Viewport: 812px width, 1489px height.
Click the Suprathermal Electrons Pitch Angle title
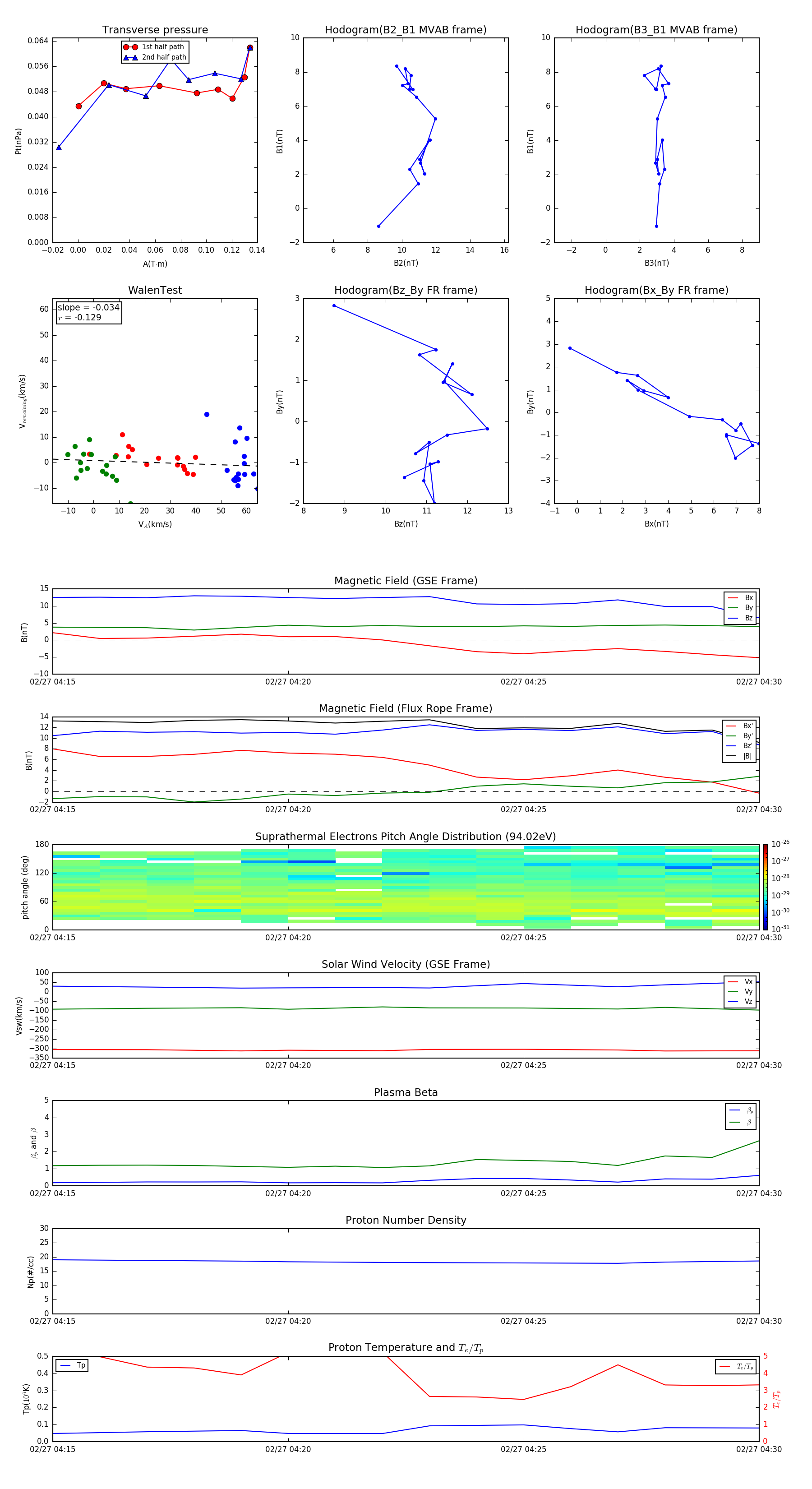coord(406,837)
